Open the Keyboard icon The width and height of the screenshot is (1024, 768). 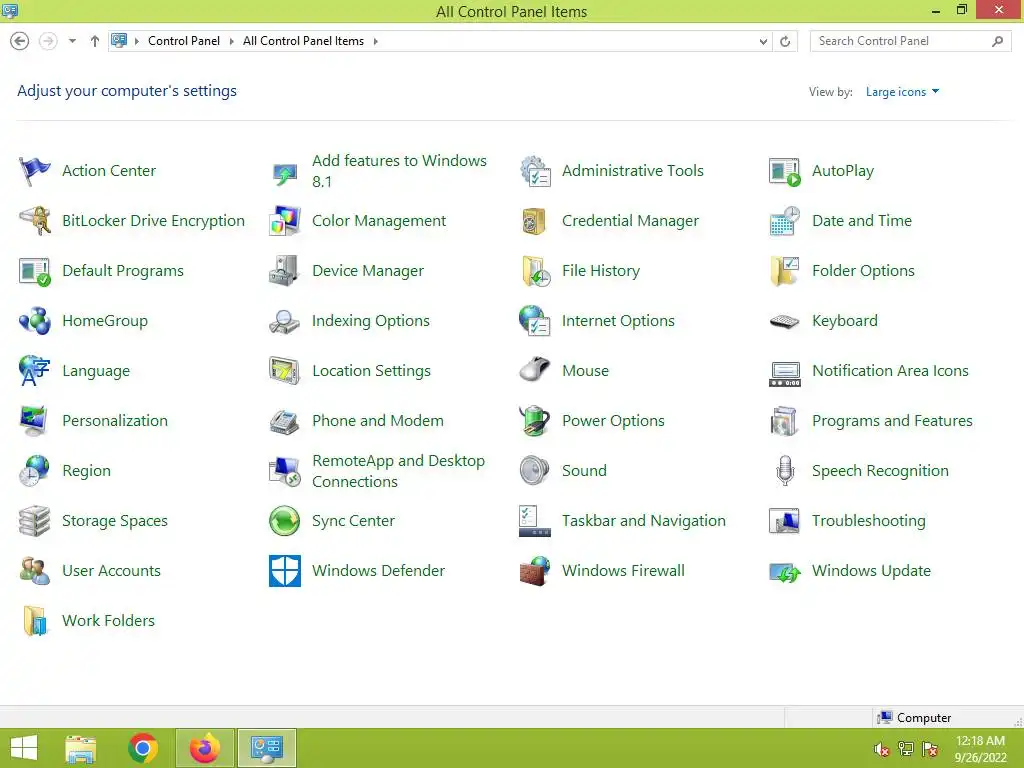784,321
